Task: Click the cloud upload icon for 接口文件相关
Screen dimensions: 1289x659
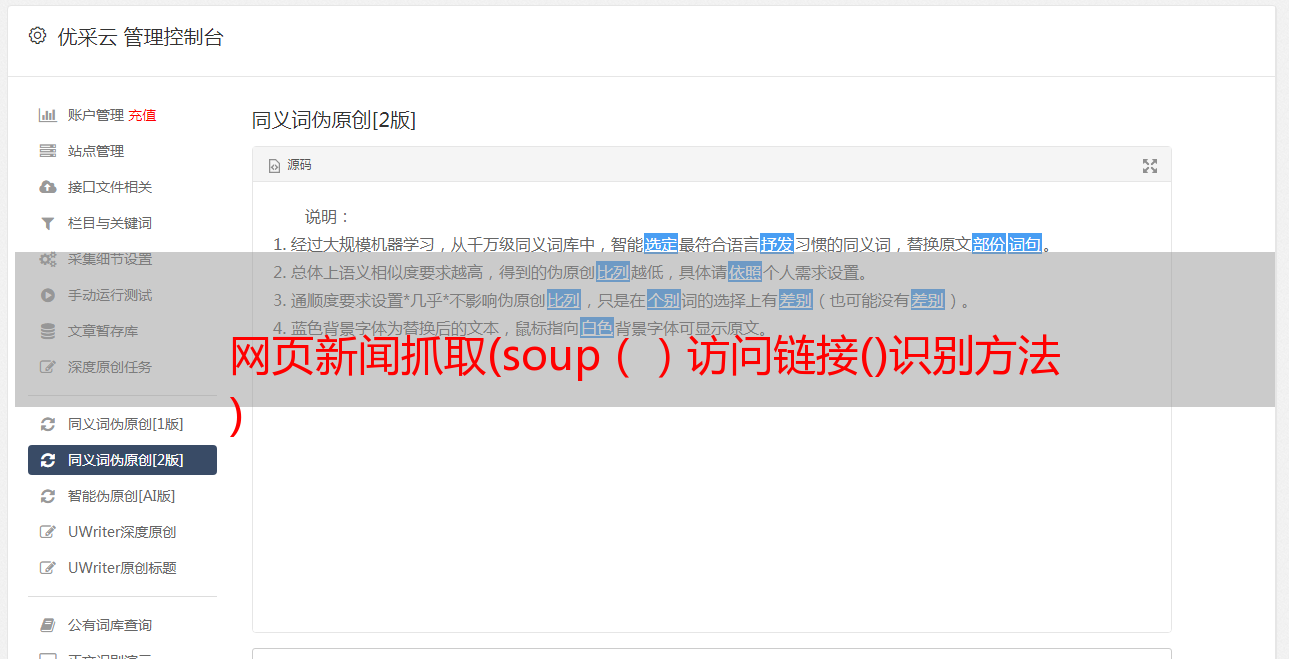Action: click(x=47, y=187)
